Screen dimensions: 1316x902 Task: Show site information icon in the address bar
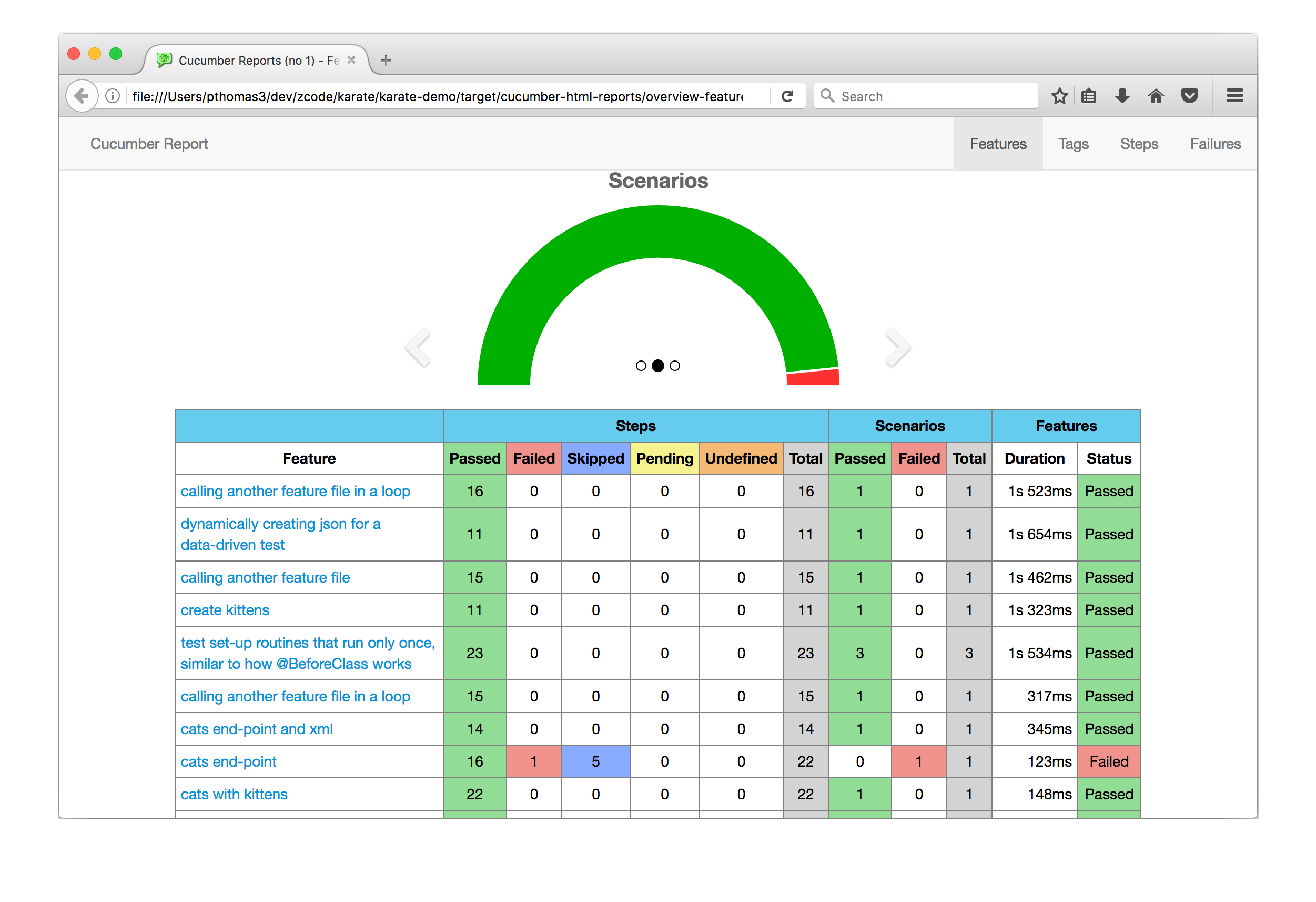coord(113,96)
